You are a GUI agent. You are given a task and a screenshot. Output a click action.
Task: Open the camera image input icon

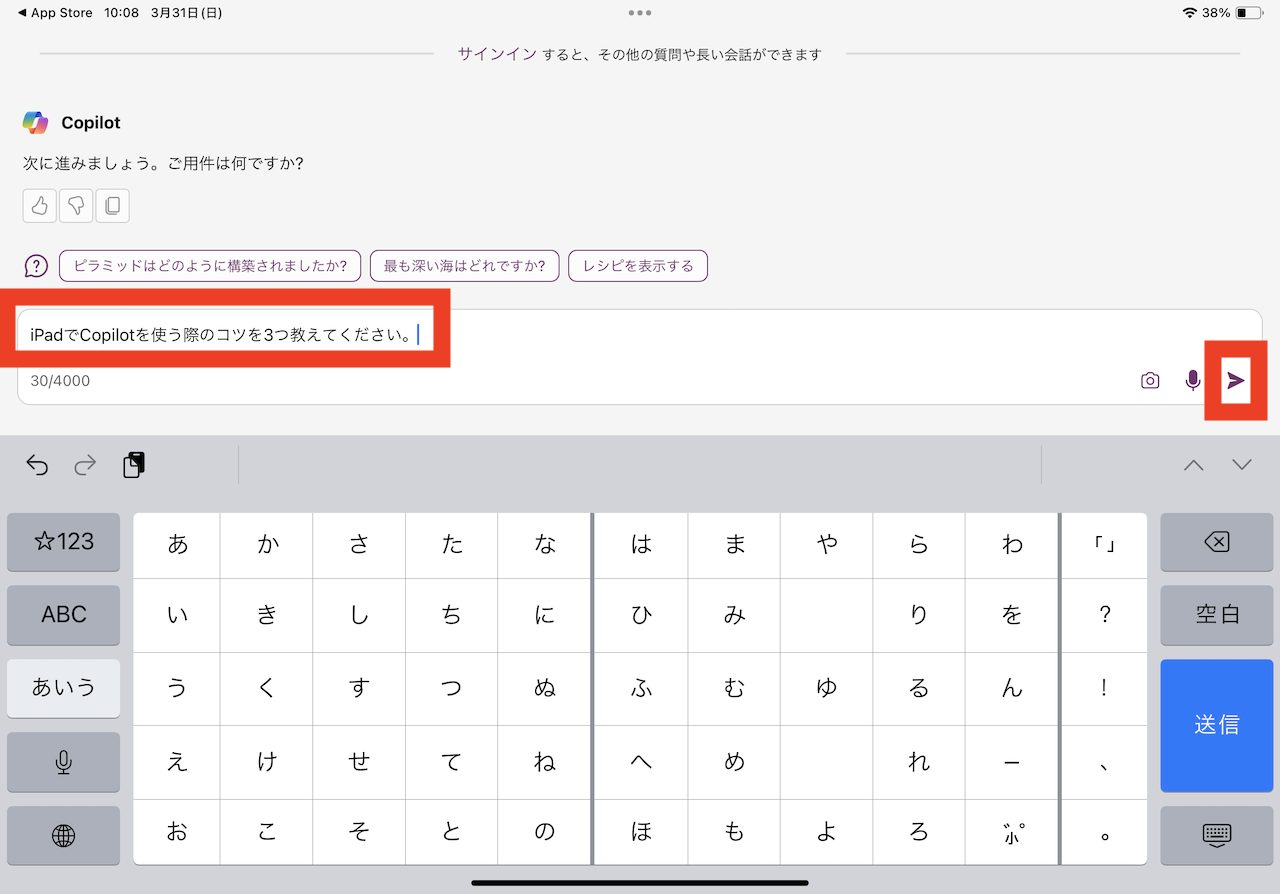(1150, 380)
